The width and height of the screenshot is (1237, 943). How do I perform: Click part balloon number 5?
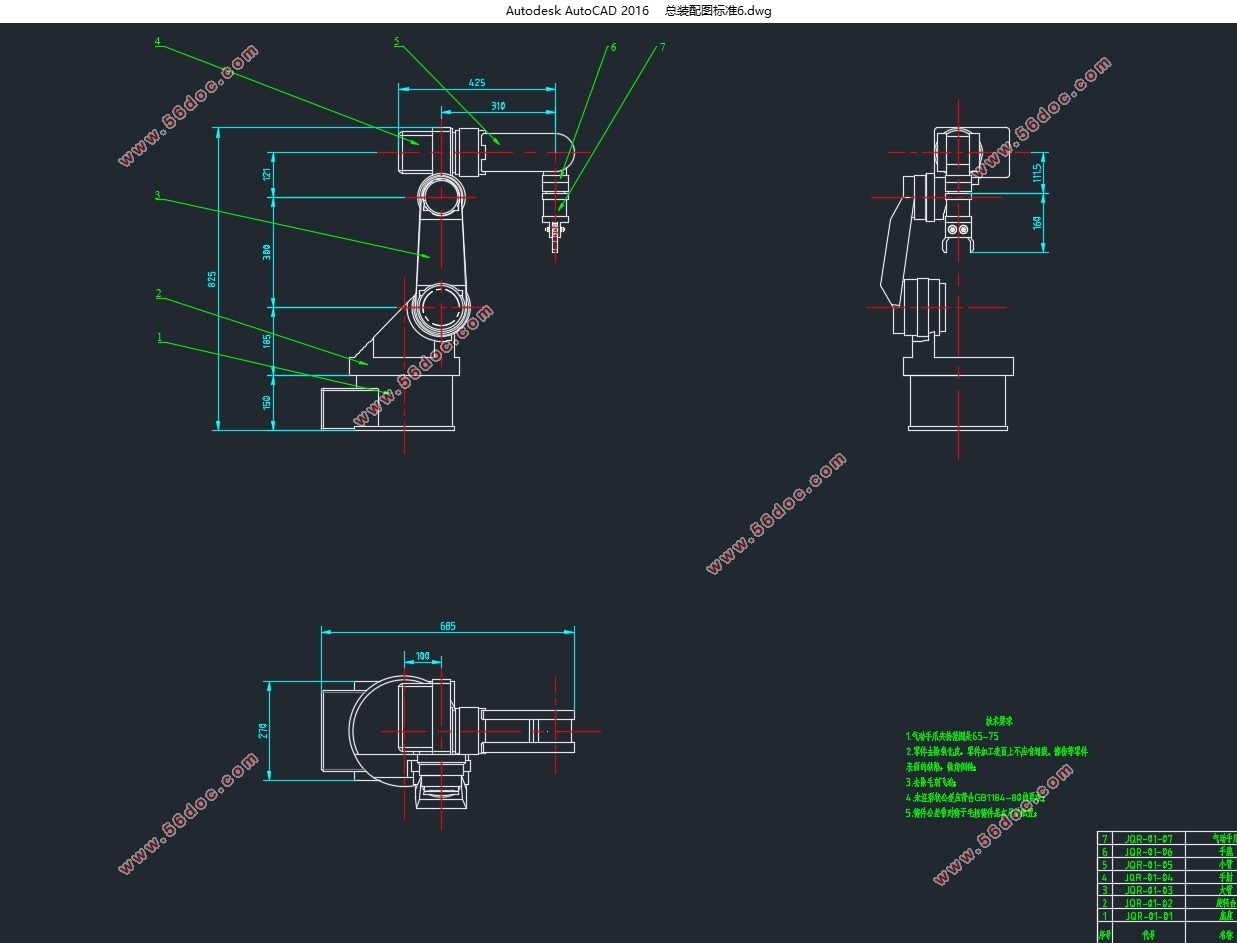(397, 42)
